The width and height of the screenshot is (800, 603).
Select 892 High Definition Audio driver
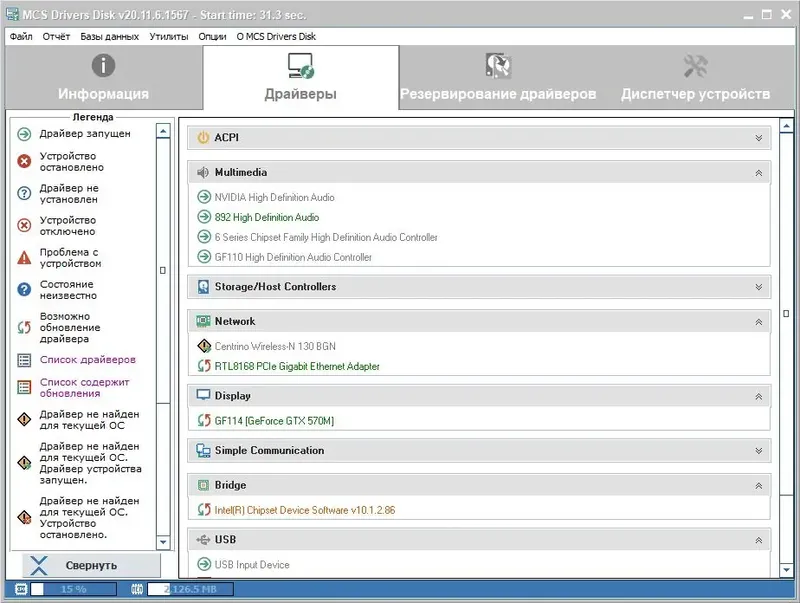pyautogui.click(x=267, y=217)
